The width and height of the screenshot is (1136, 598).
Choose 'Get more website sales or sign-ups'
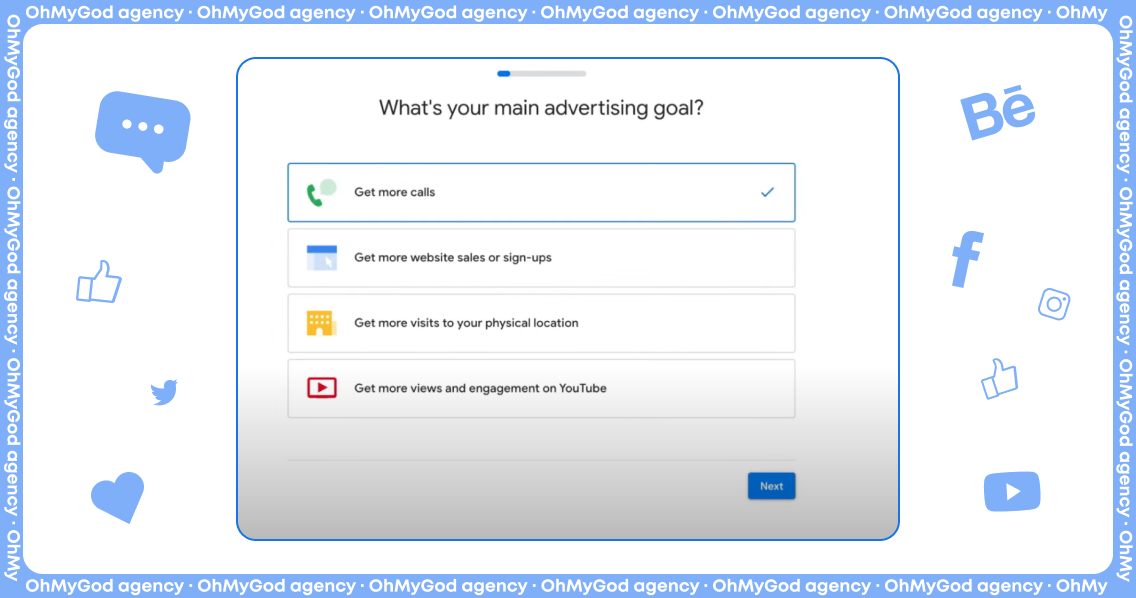click(x=540, y=258)
